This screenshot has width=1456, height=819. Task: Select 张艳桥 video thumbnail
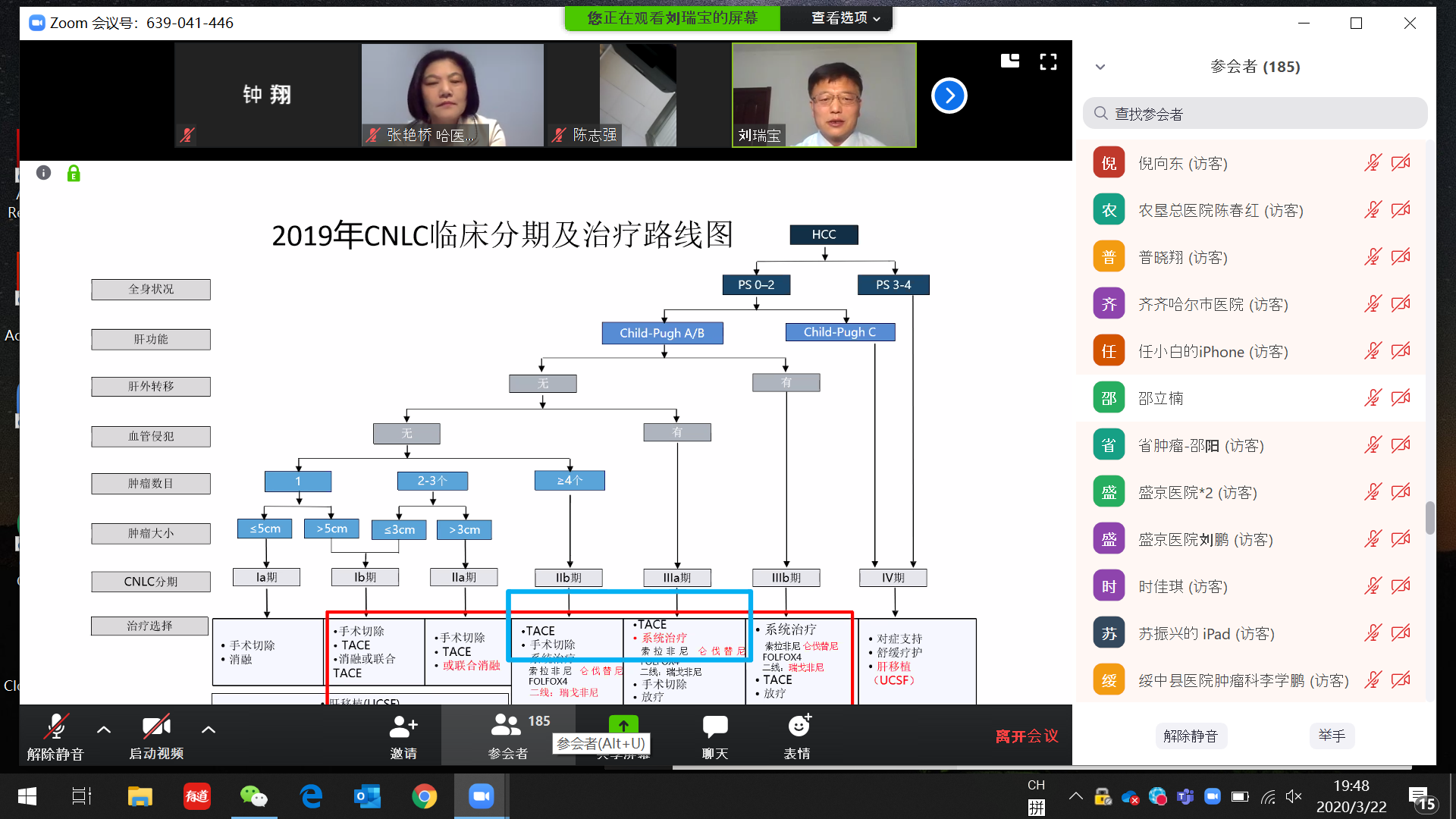[452, 95]
